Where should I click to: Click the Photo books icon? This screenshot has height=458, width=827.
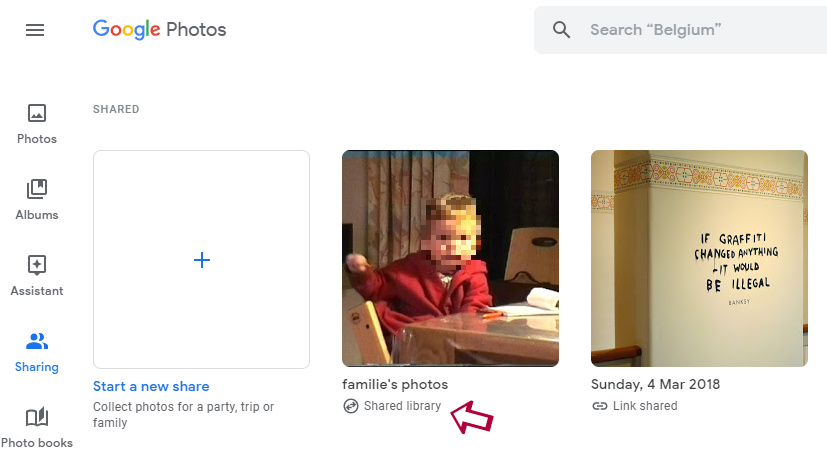pyautogui.click(x=37, y=417)
